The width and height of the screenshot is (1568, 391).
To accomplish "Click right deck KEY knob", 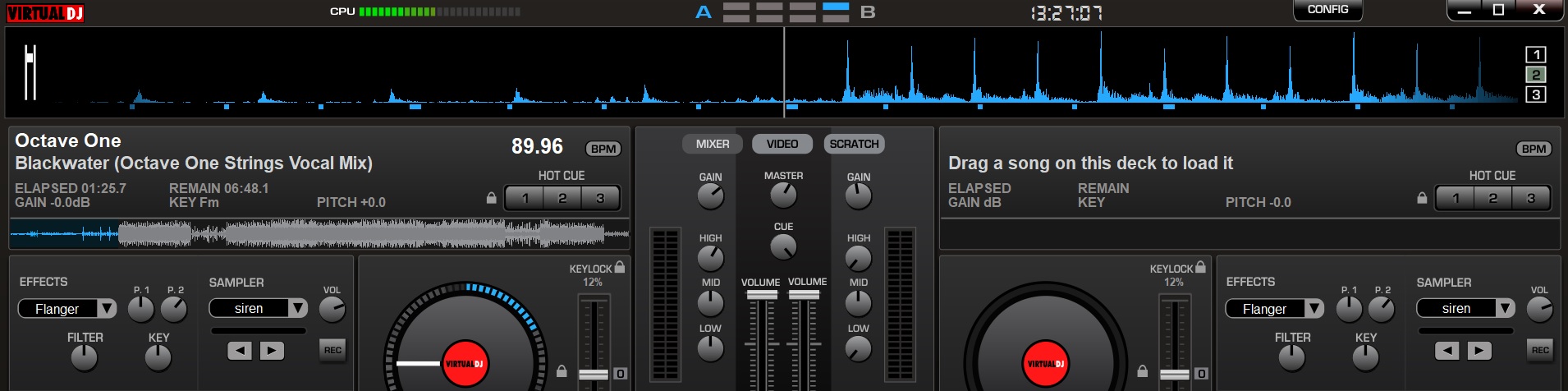I will click(1365, 357).
